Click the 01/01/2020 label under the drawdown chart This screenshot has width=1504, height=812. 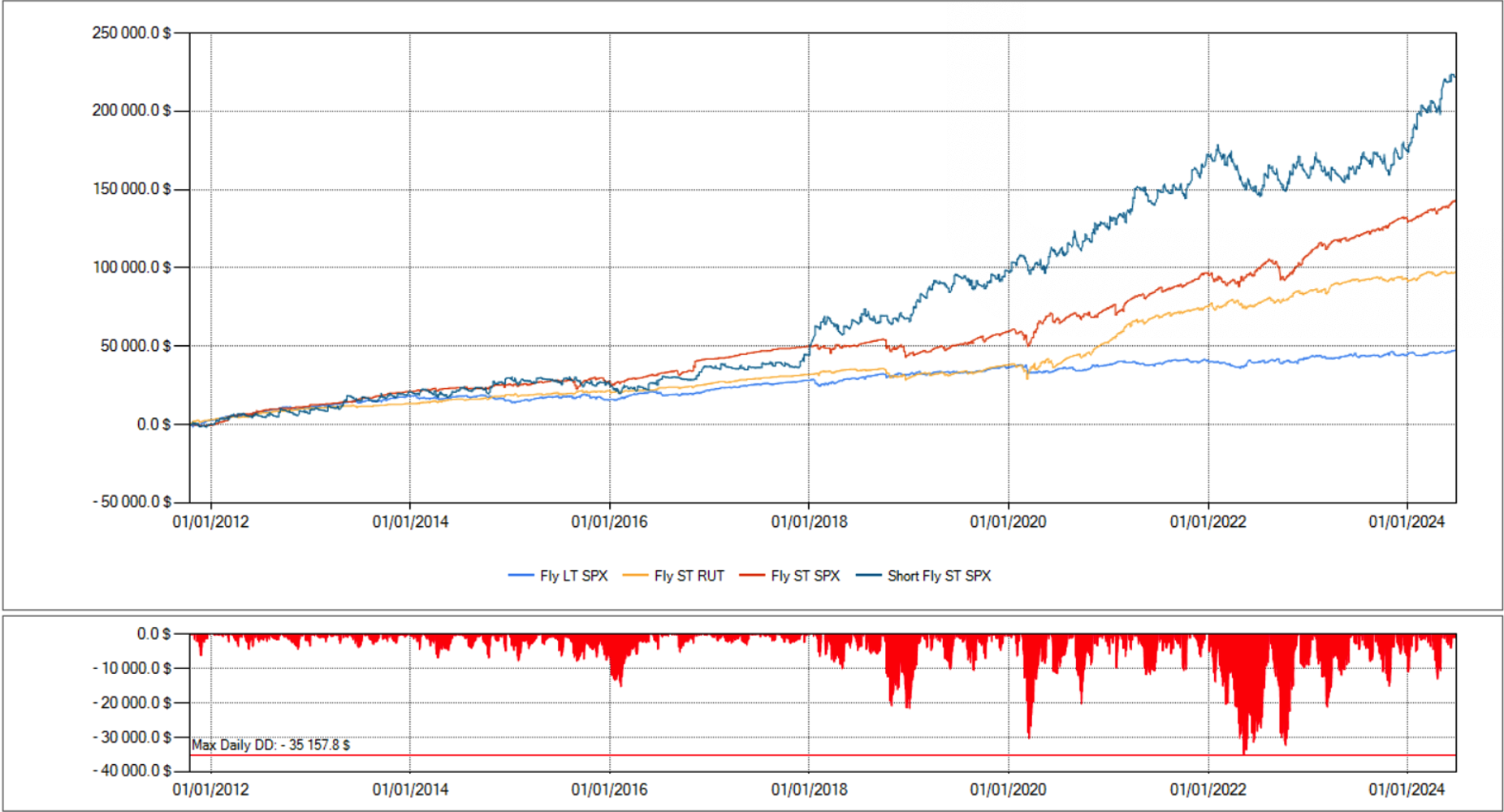pos(1008,789)
